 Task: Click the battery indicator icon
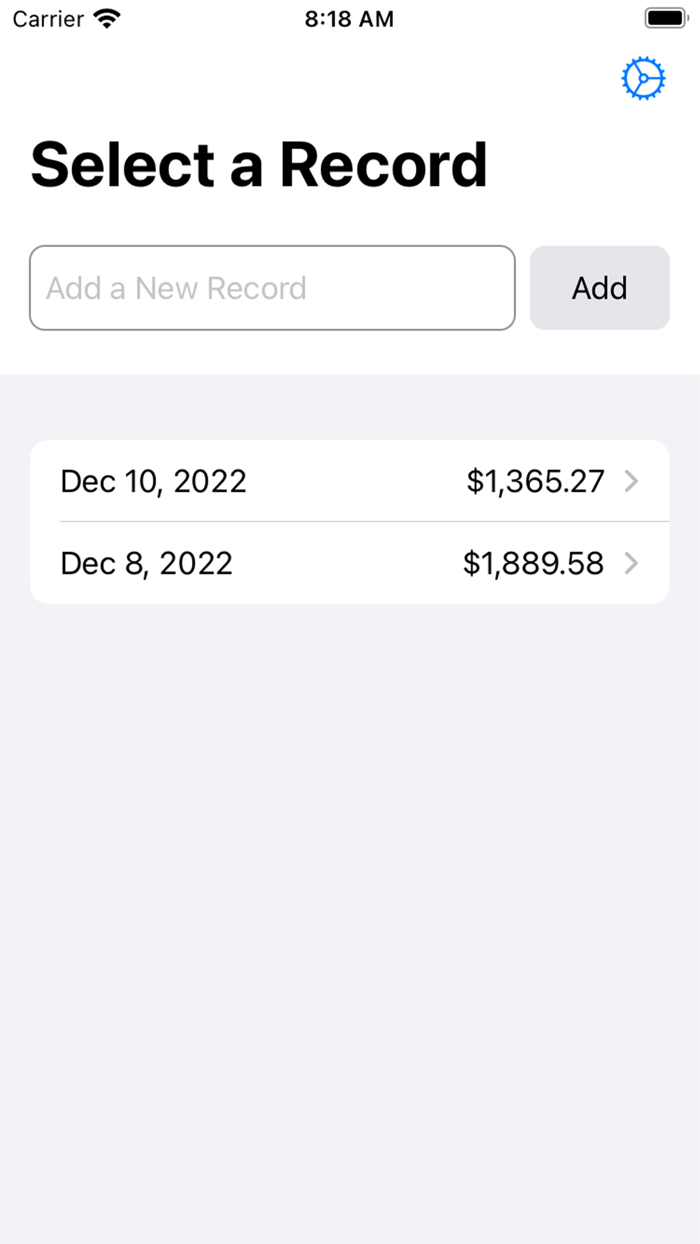(665, 17)
